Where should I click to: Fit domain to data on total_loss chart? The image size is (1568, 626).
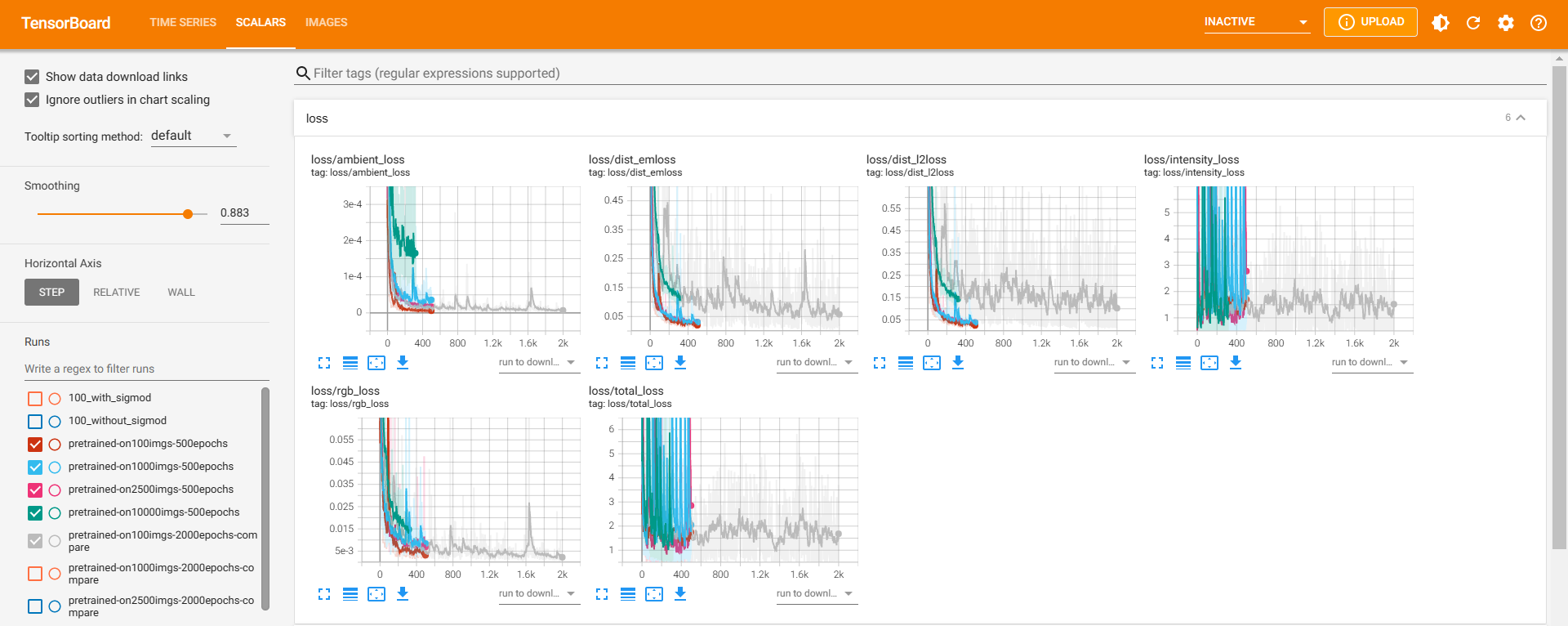(654, 594)
